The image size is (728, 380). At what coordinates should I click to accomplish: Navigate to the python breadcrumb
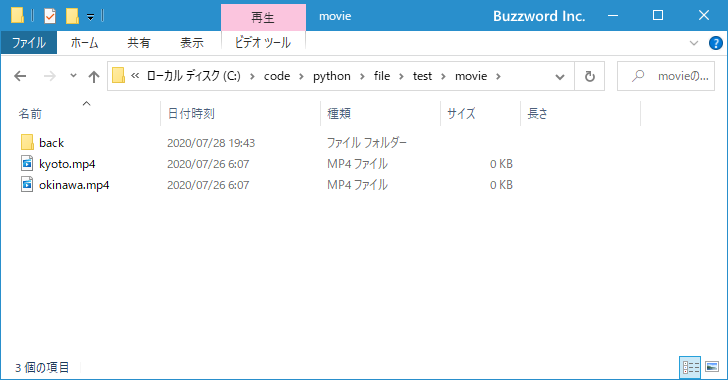332,76
